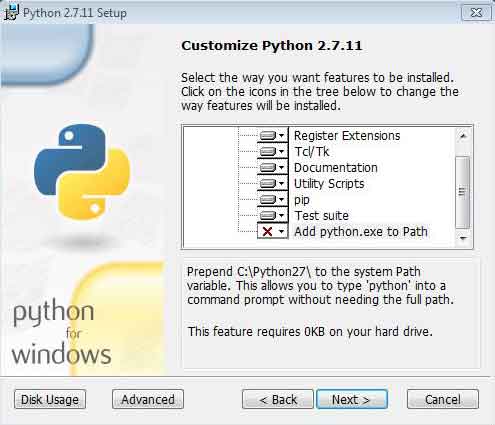Go back with the < Back button

click(x=278, y=399)
